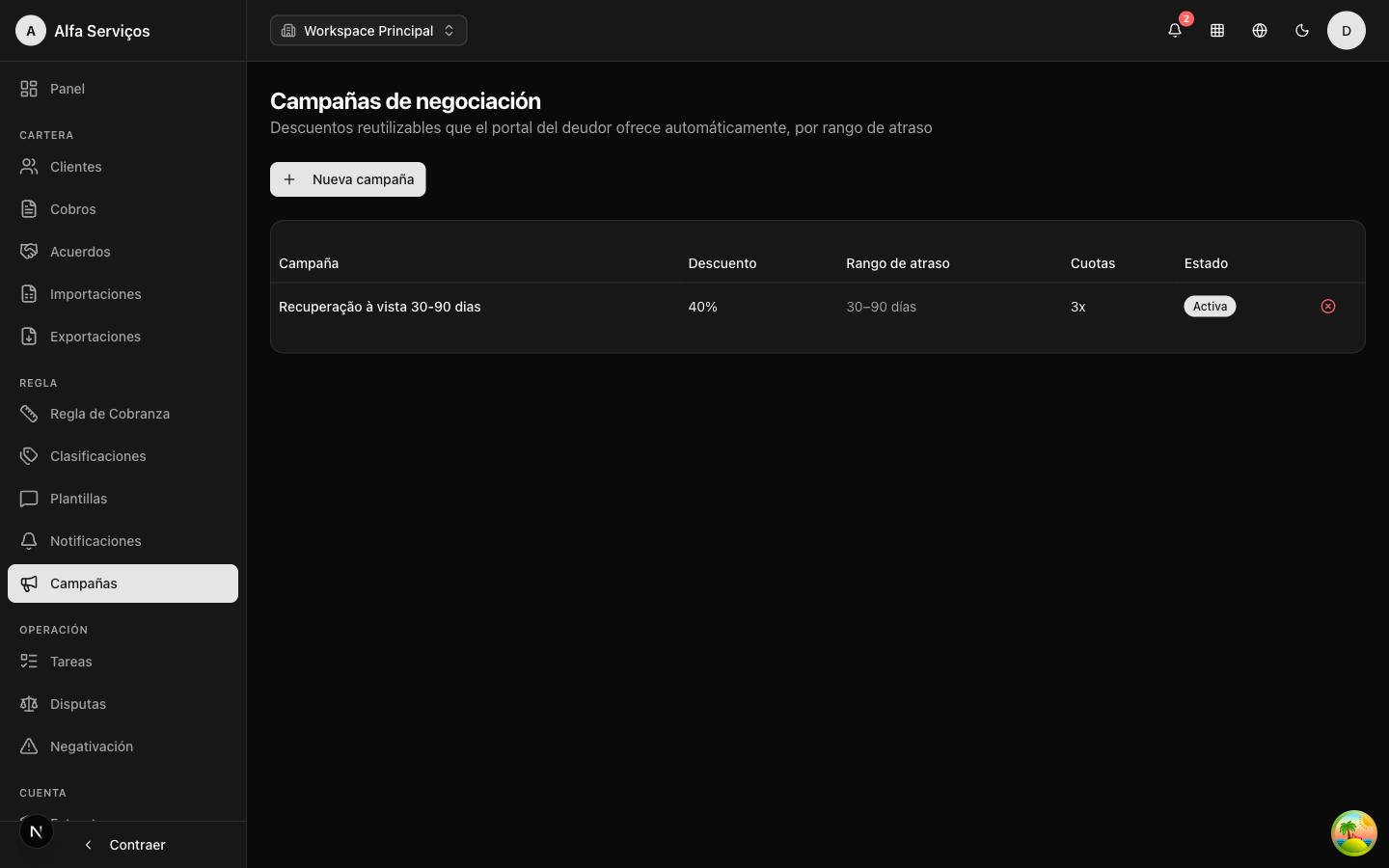The image size is (1389, 868).
Task: Click the palm tree widget icon
Action: pyautogui.click(x=1354, y=833)
